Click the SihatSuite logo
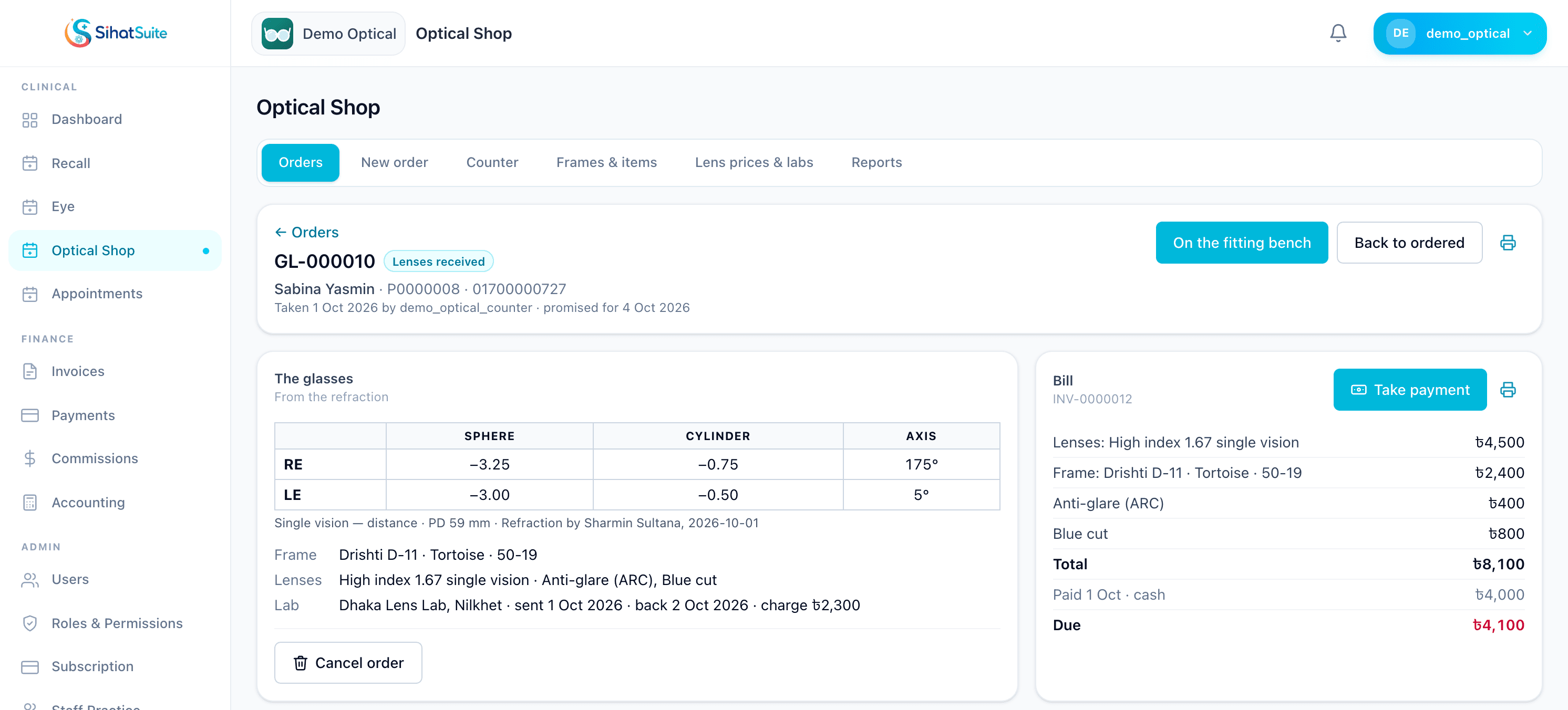Viewport: 1568px width, 710px height. click(x=116, y=33)
